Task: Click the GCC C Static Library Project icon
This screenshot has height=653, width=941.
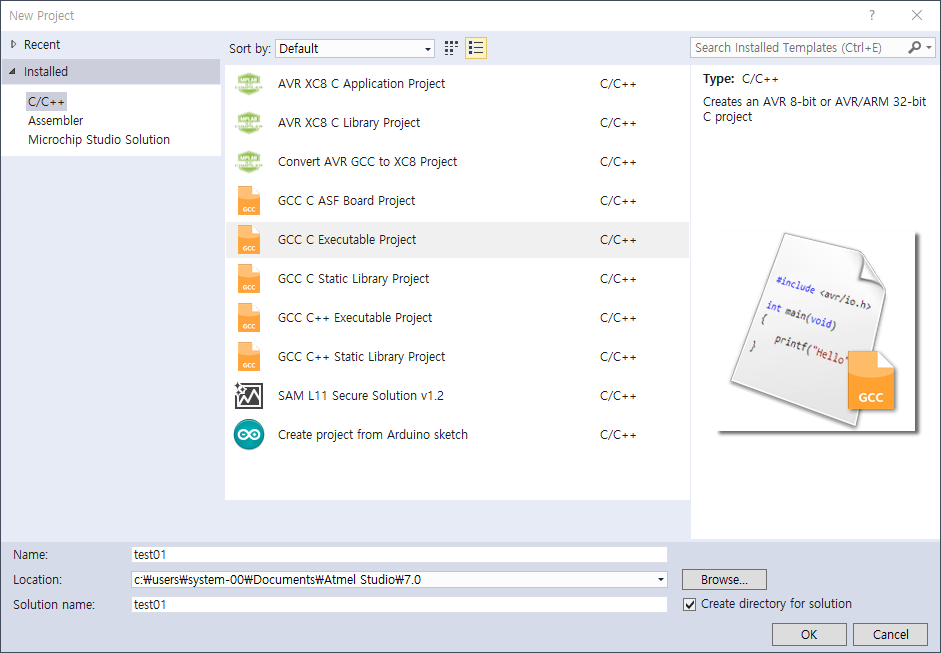Action: click(x=249, y=278)
